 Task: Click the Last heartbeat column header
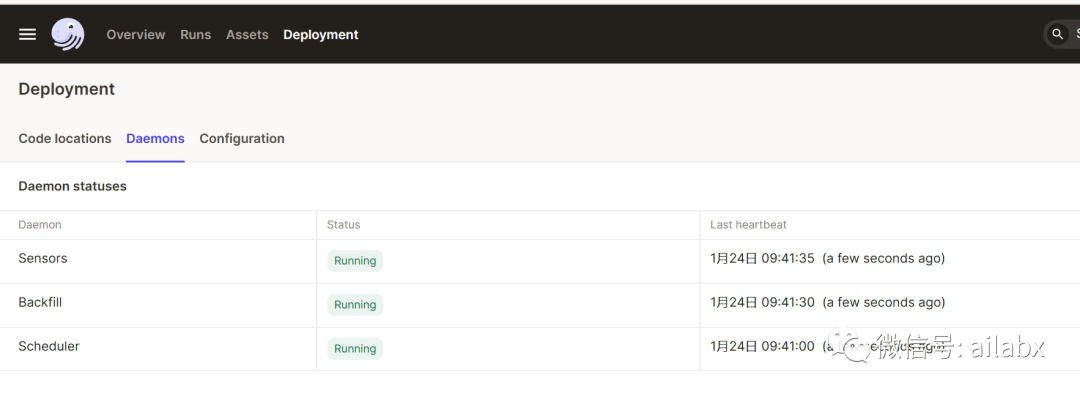click(x=748, y=225)
